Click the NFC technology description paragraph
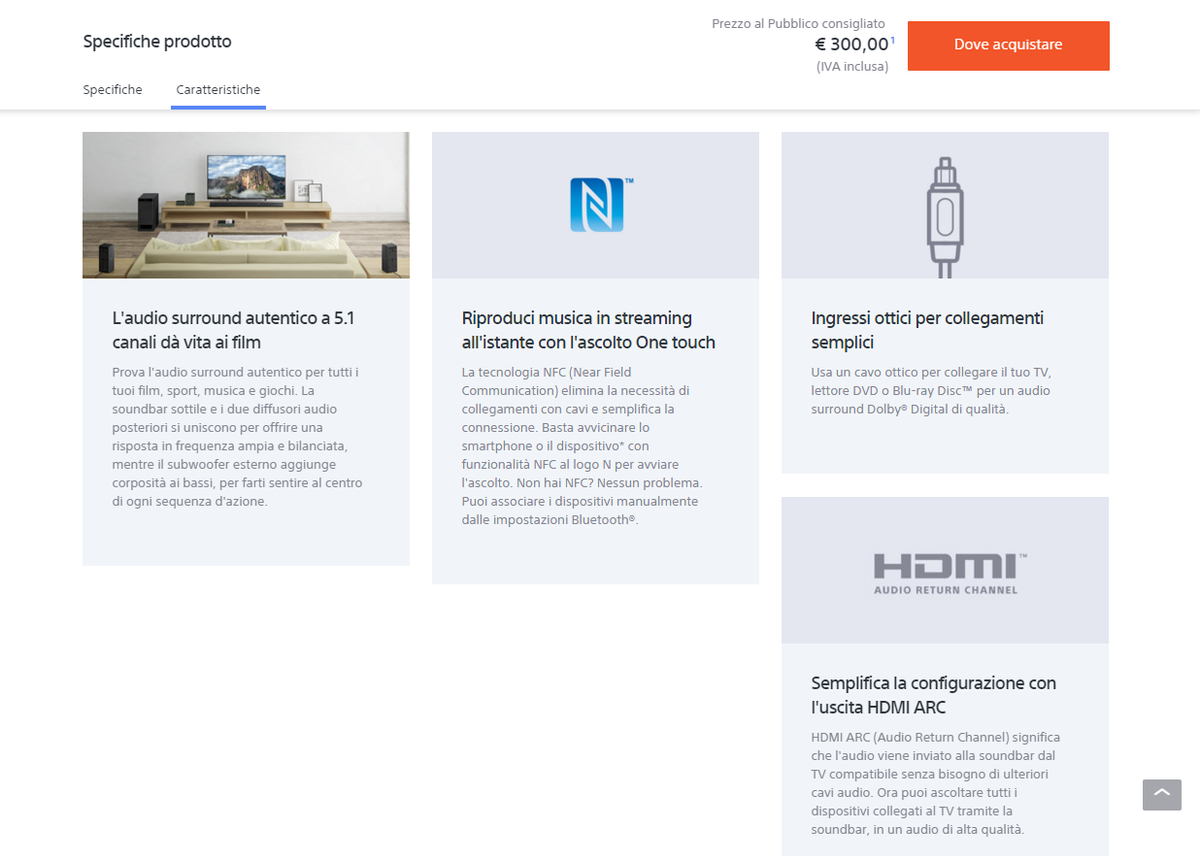This screenshot has height=856, width=1200. (x=584, y=446)
